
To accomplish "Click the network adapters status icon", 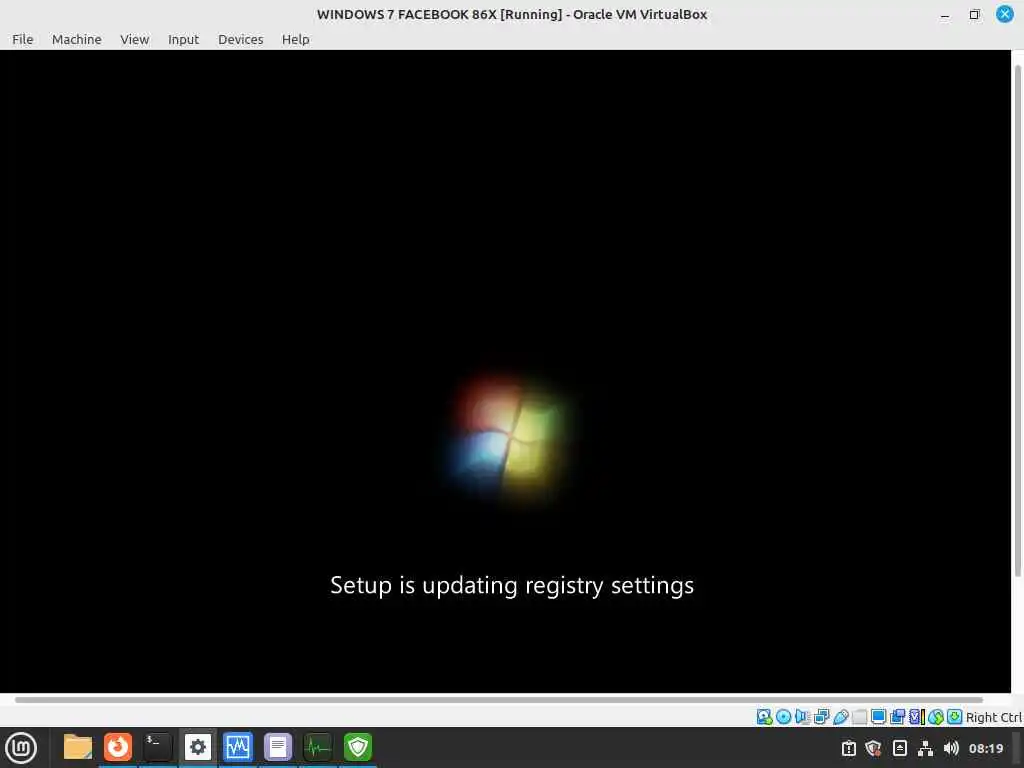I will point(822,717).
